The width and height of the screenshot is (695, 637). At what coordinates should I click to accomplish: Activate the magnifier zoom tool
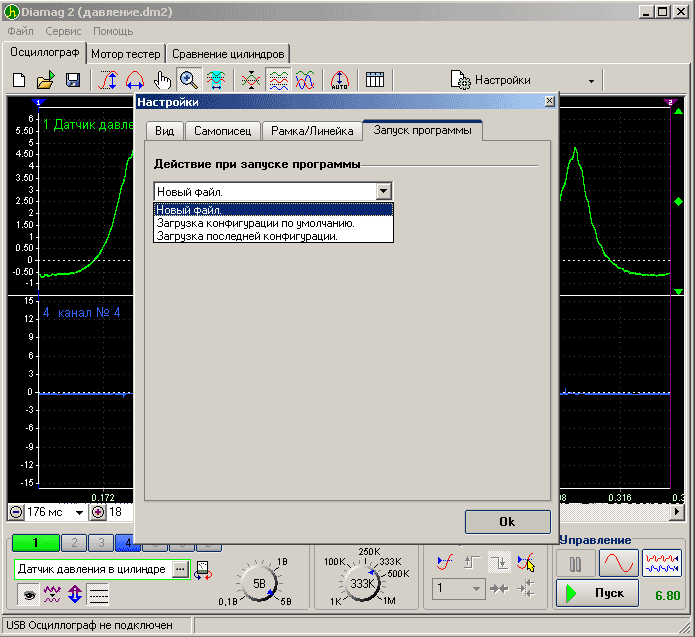pos(189,80)
